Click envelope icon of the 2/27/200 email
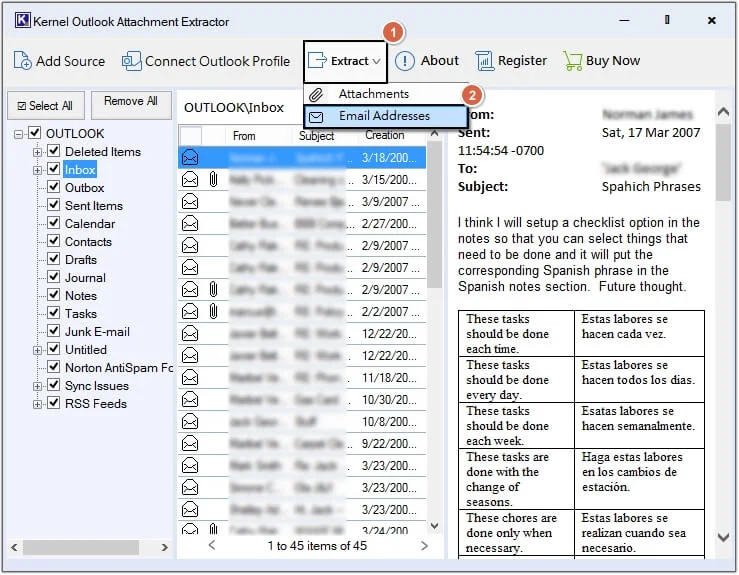739x575 pixels. click(x=190, y=223)
